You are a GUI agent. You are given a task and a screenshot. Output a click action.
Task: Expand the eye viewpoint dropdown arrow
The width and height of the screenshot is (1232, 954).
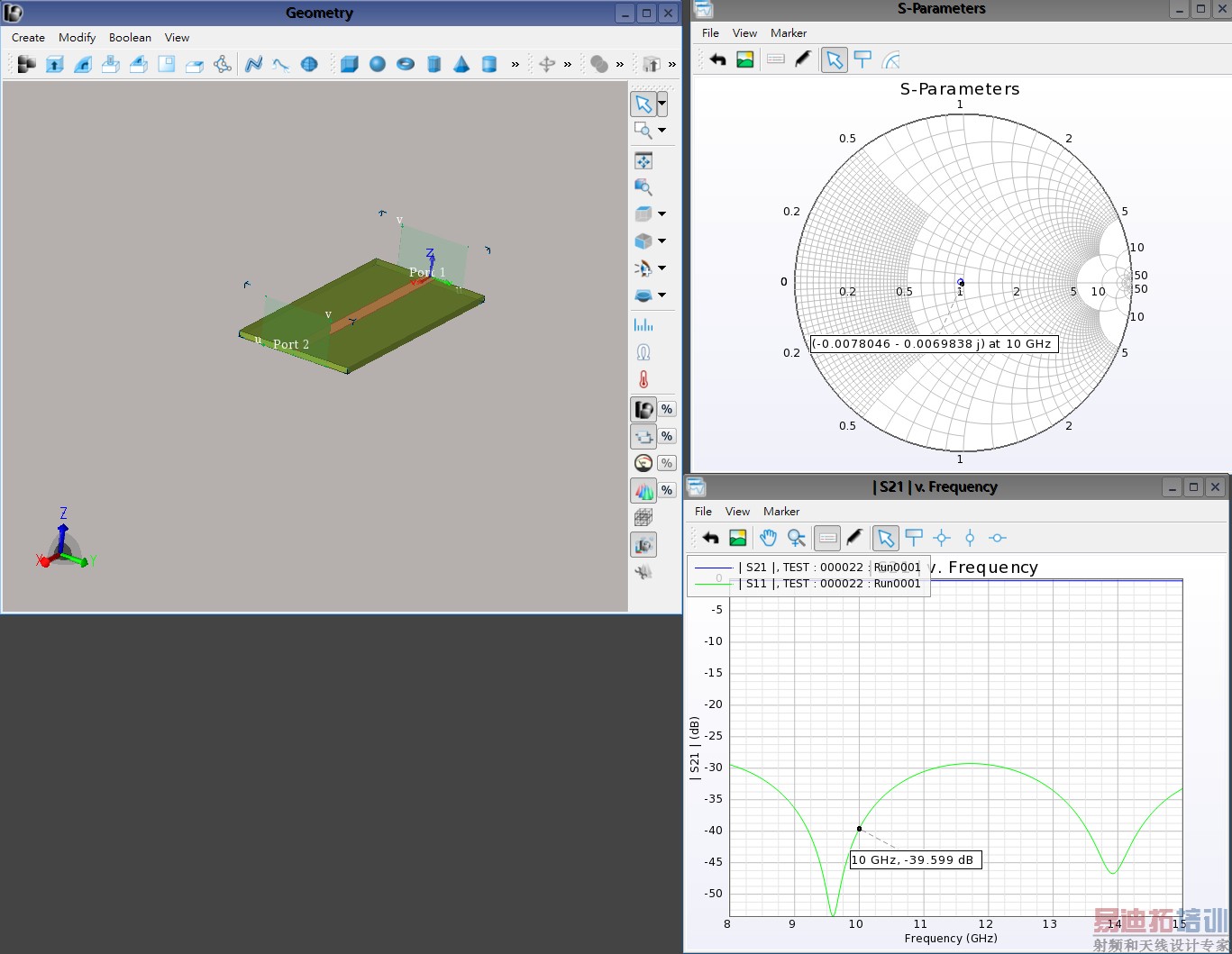point(662,268)
